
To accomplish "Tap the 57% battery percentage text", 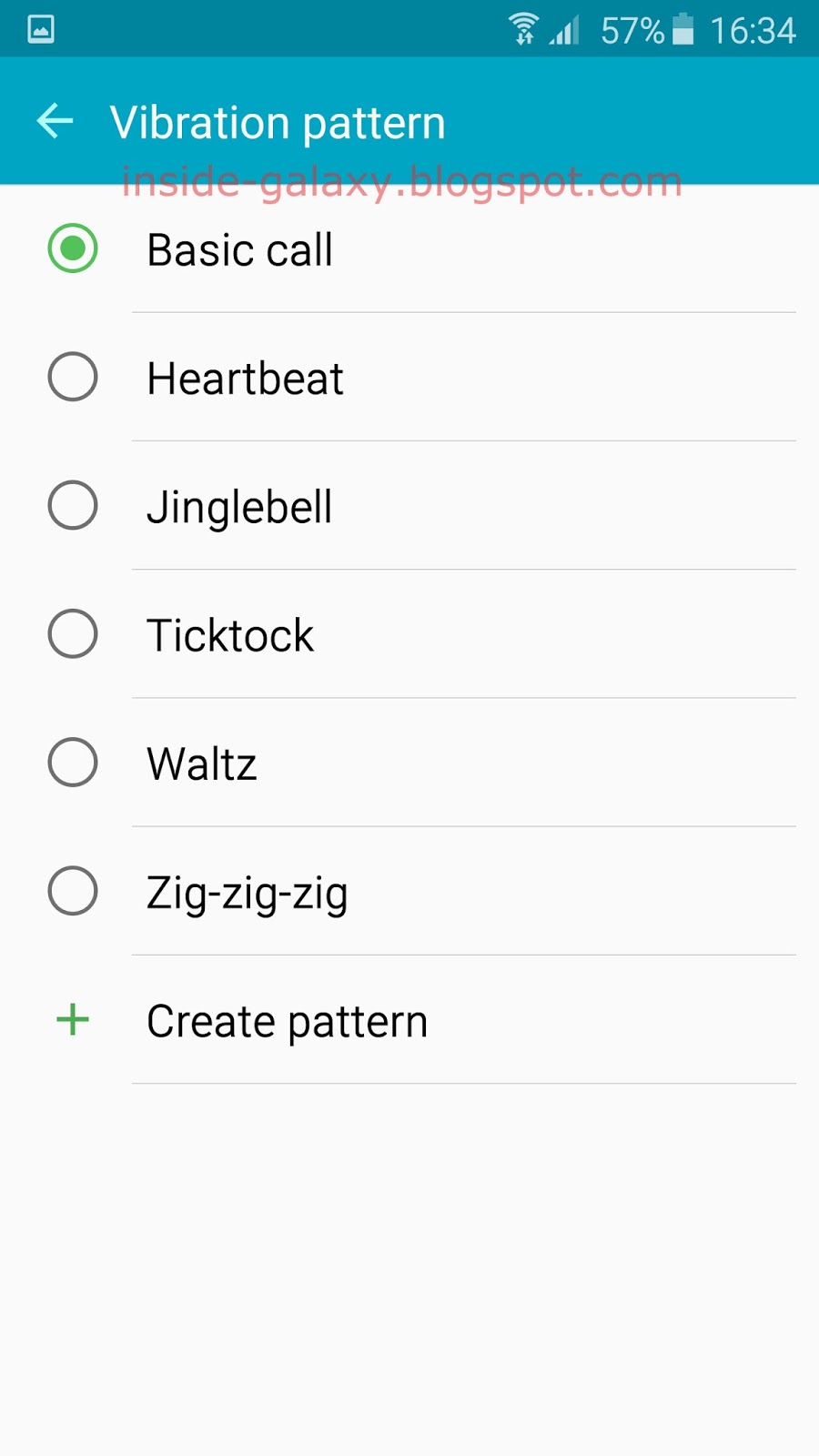I will 632,31.
